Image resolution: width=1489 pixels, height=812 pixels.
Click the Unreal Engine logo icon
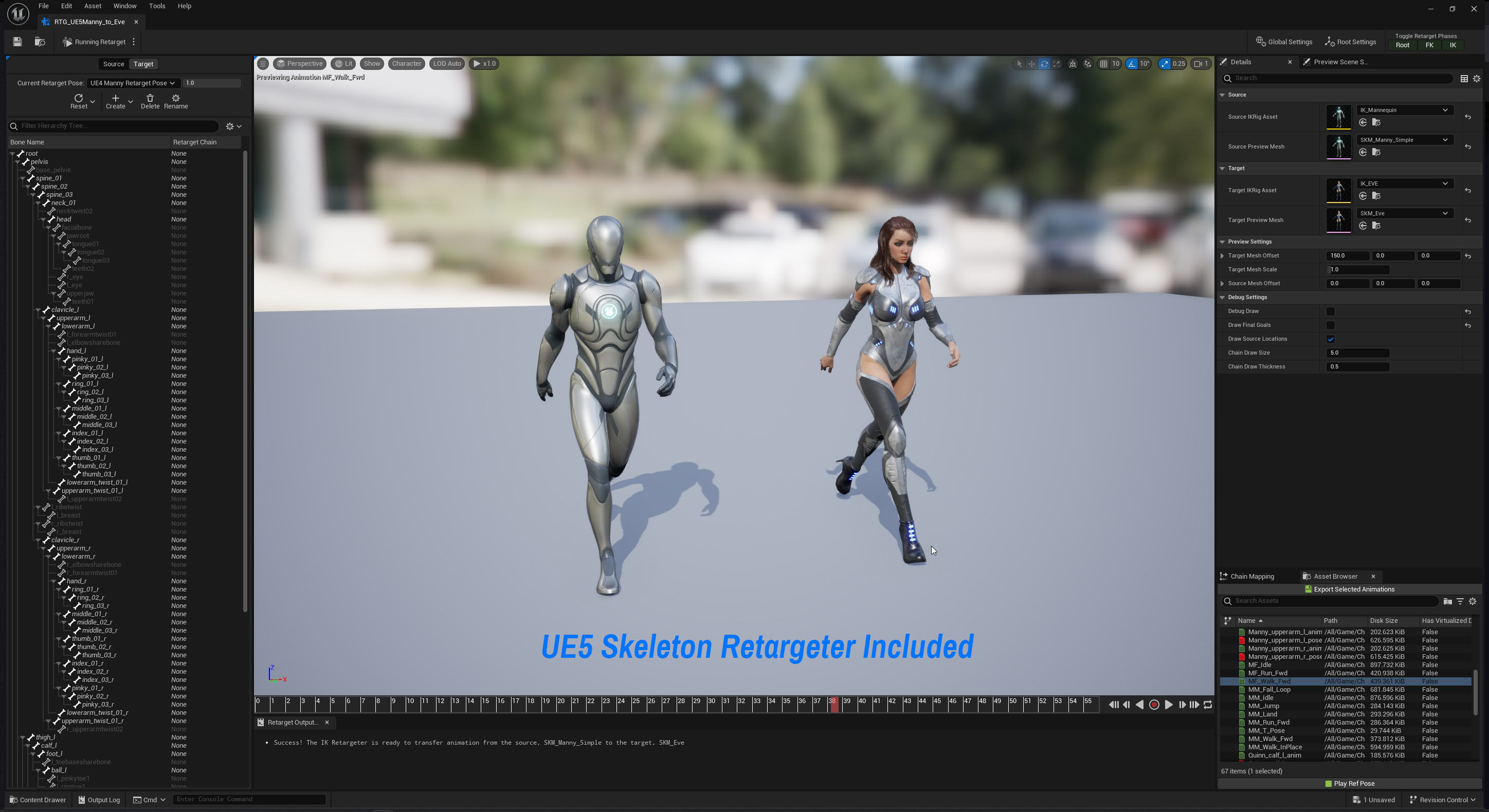[x=18, y=13]
